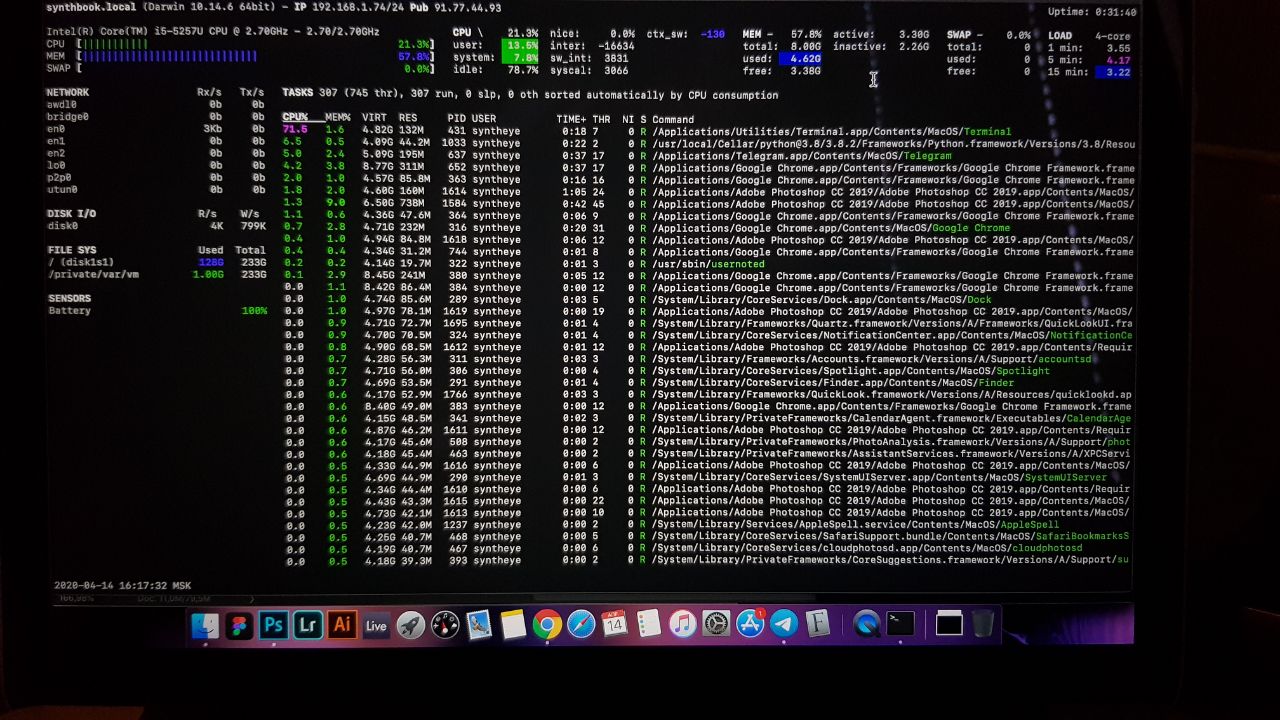Viewport: 1280px width, 720px height.
Task: Select the Finder process row
Action: 708,383
